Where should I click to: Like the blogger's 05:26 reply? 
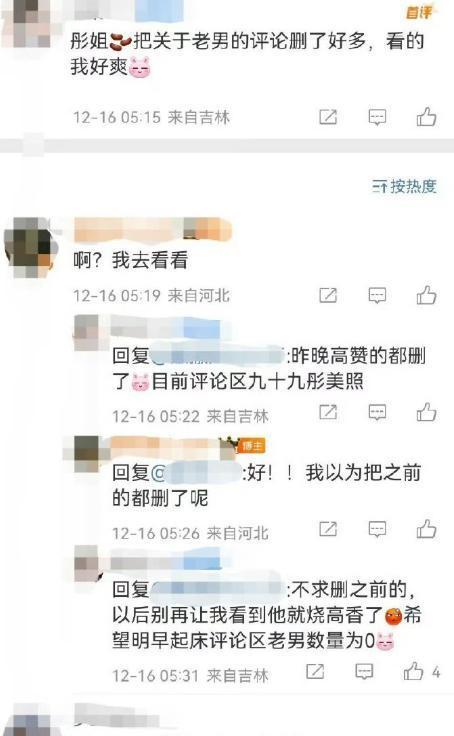coord(426,529)
